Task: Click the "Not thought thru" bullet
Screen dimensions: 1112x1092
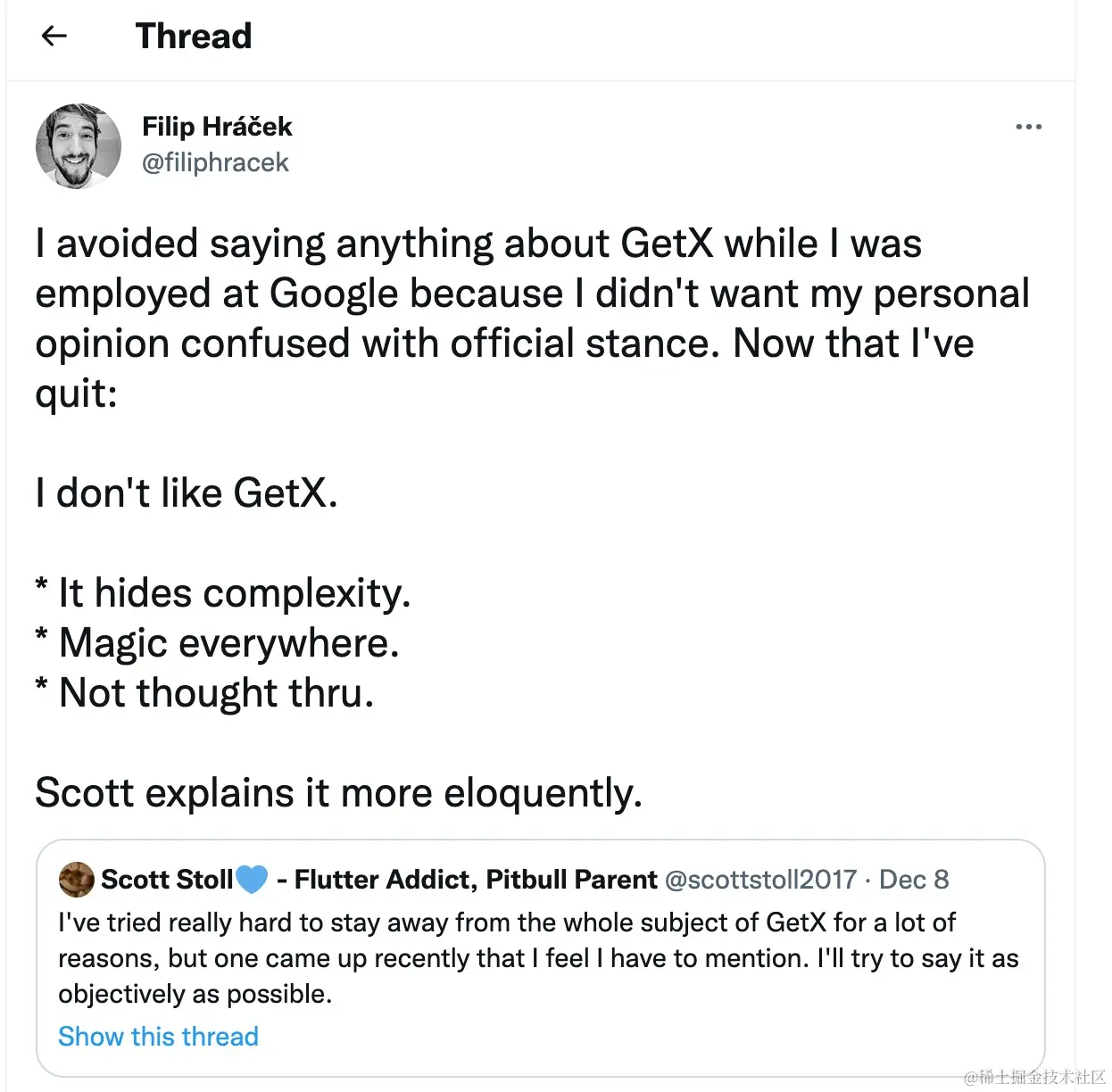Action: [214, 693]
